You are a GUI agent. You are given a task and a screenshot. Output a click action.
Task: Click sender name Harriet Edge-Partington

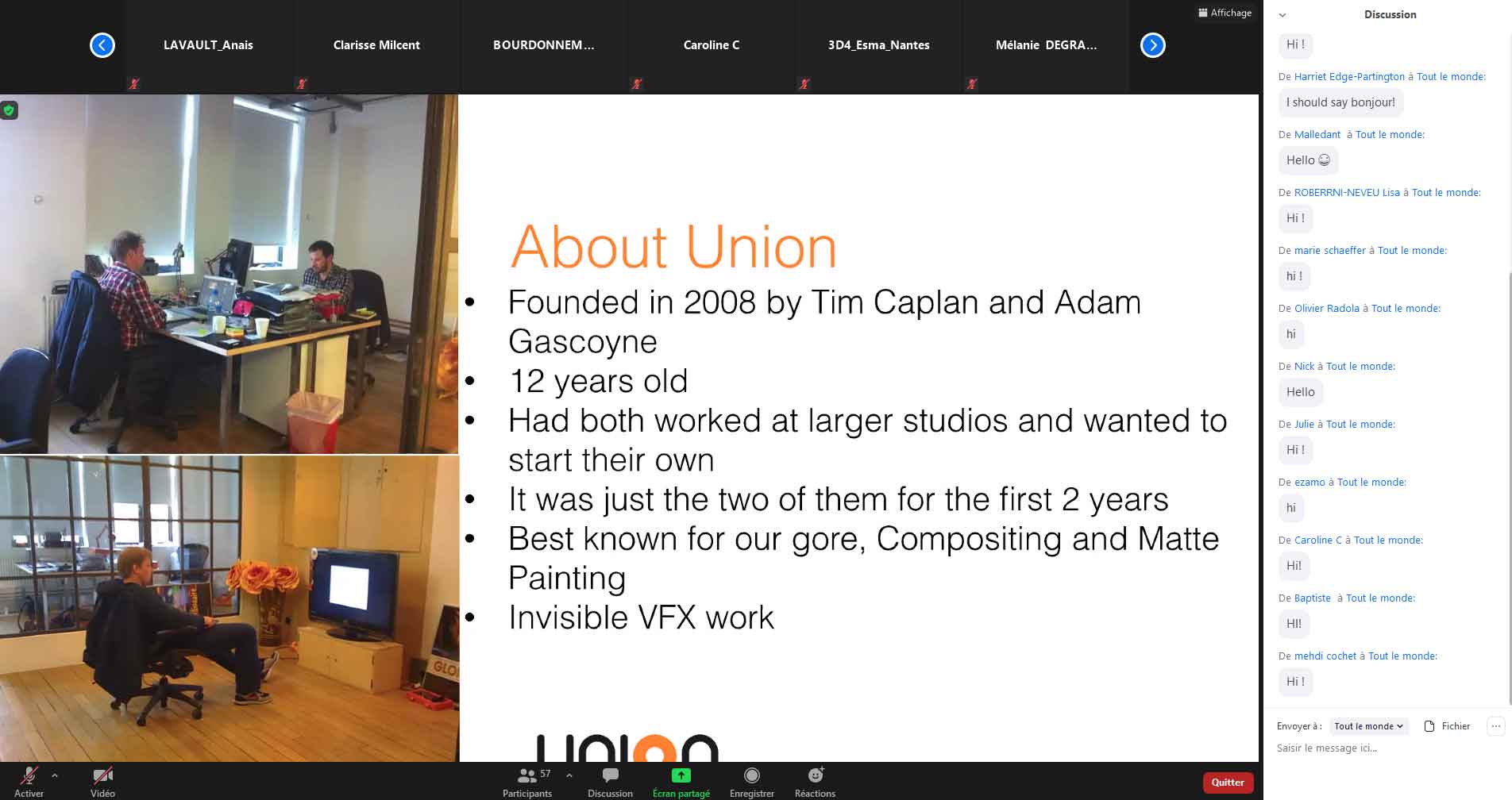(1349, 77)
